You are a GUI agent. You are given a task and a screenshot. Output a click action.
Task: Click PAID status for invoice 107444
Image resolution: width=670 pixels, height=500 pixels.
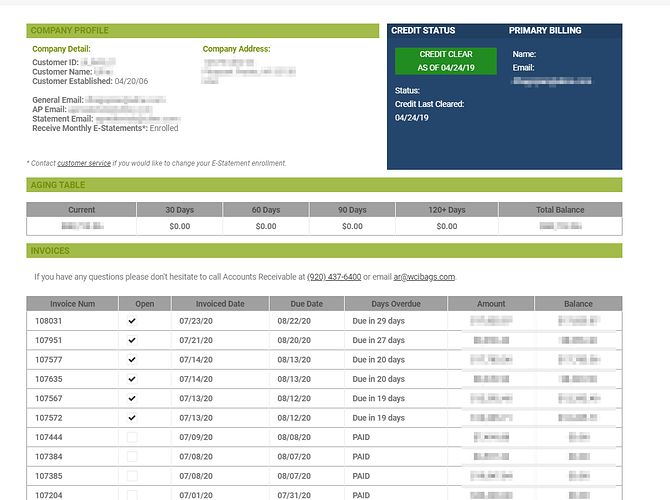tap(361, 437)
